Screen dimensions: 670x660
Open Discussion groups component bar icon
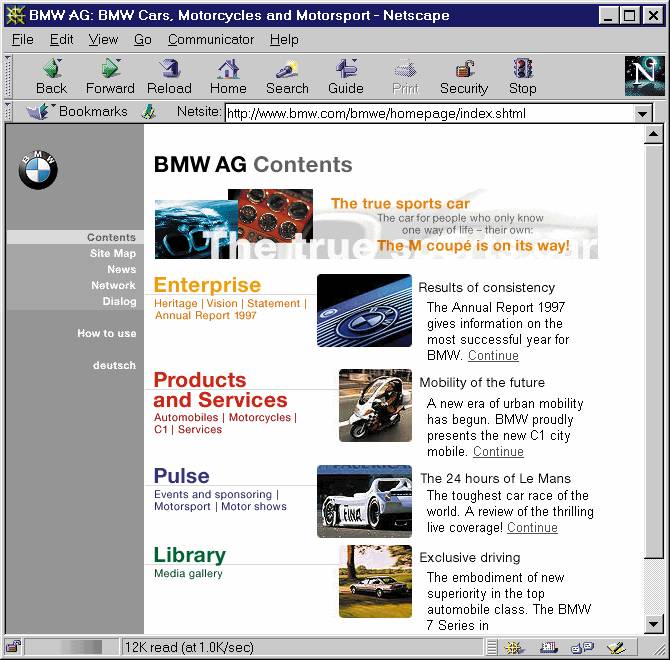pos(582,648)
